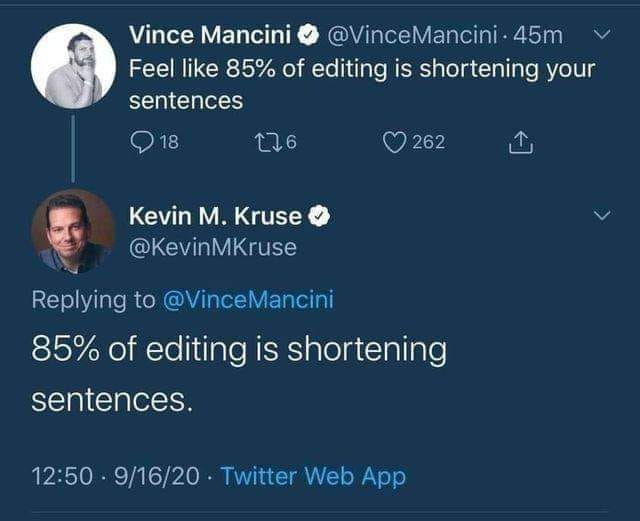Open Vince's tweet about shortening your sentences

(361, 85)
